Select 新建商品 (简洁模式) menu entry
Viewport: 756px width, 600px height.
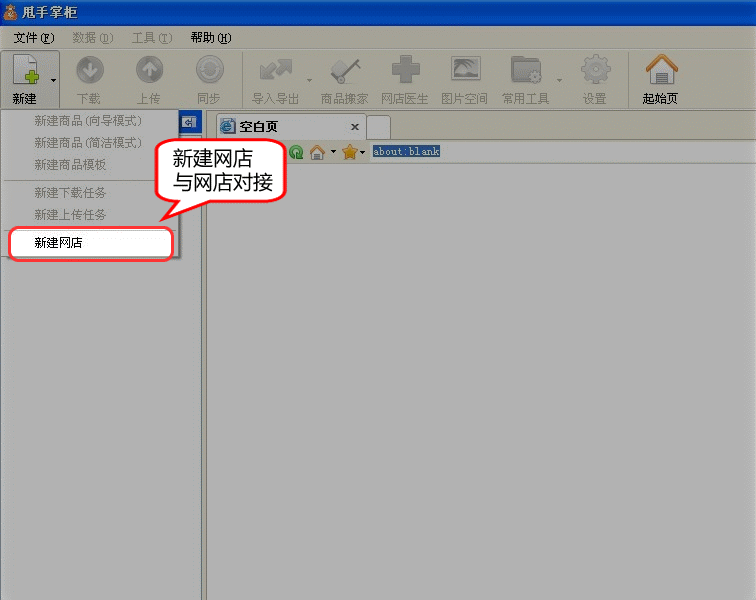click(x=90, y=143)
